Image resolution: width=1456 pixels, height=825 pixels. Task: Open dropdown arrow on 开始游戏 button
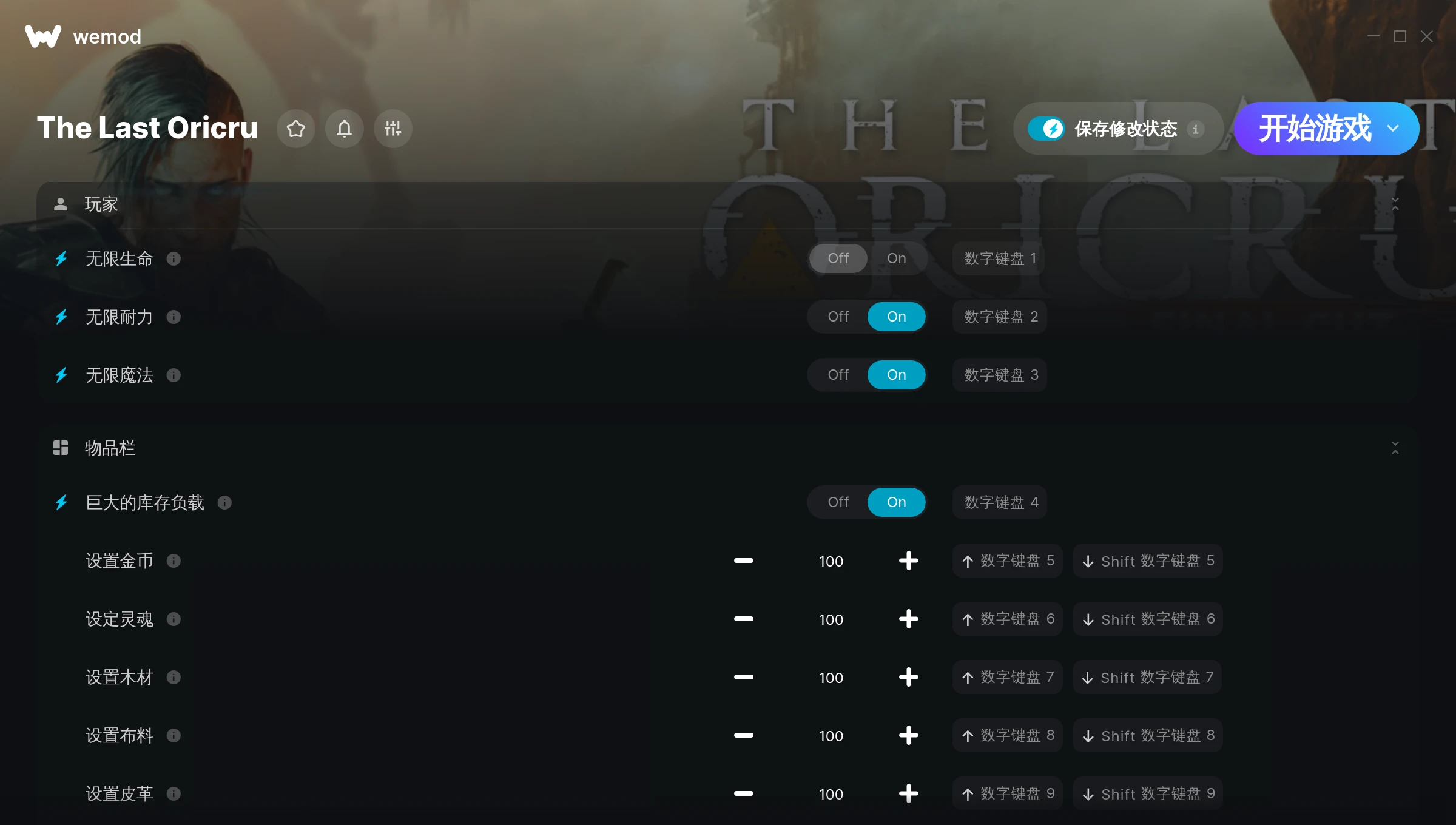[1393, 129]
